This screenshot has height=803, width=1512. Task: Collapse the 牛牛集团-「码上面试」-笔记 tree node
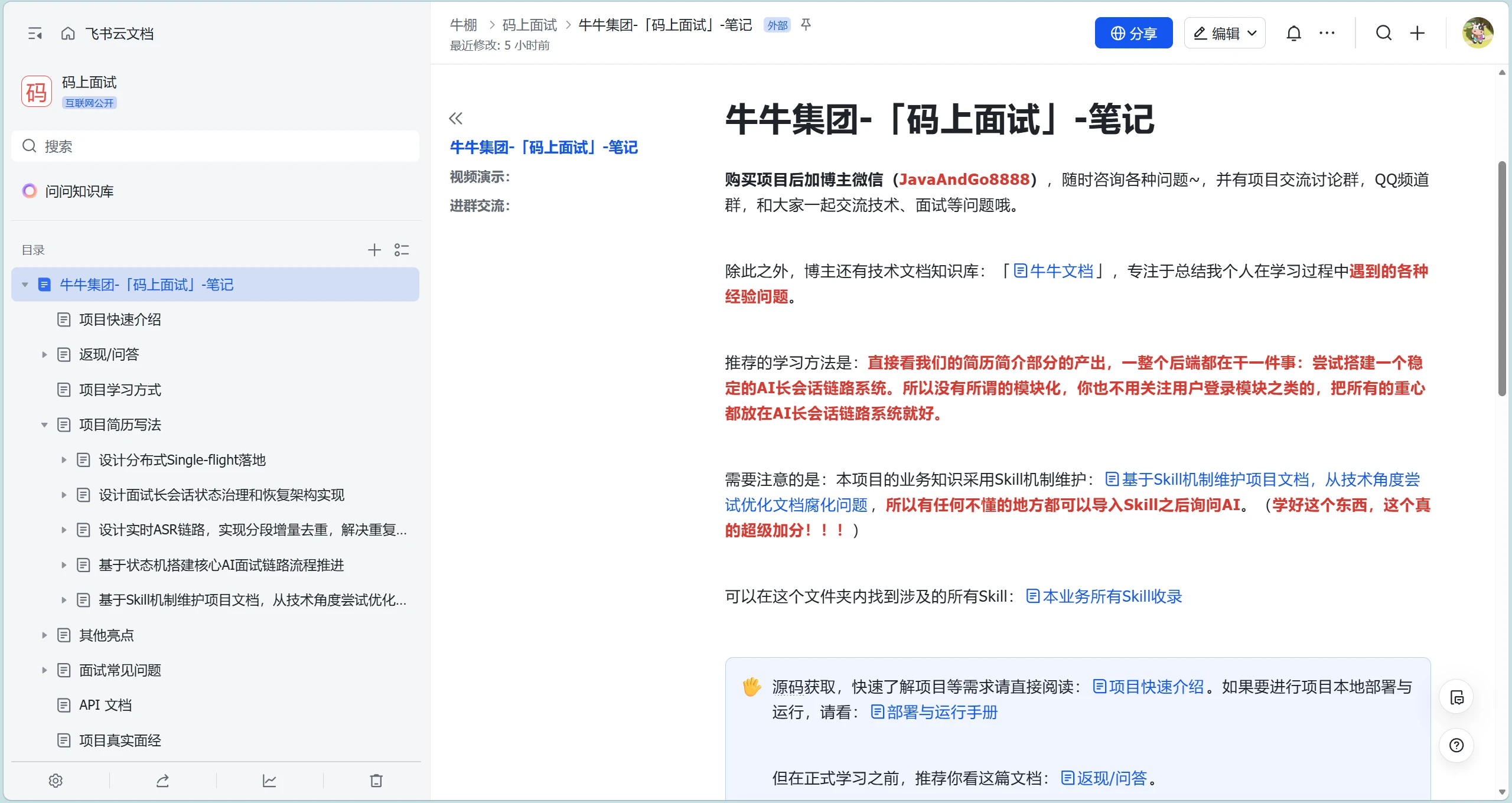tap(25, 285)
